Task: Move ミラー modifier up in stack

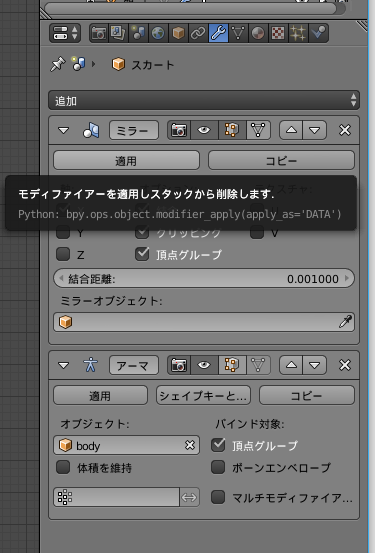Action: pyautogui.click(x=291, y=130)
